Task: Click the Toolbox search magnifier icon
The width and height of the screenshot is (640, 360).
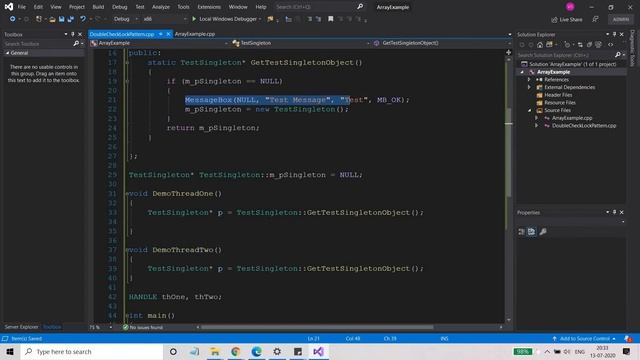Action: click(x=76, y=43)
